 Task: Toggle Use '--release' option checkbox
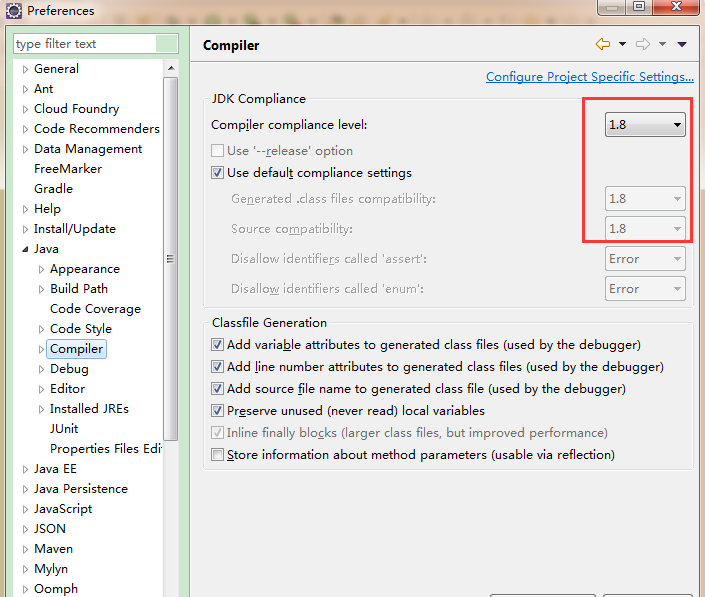click(218, 151)
